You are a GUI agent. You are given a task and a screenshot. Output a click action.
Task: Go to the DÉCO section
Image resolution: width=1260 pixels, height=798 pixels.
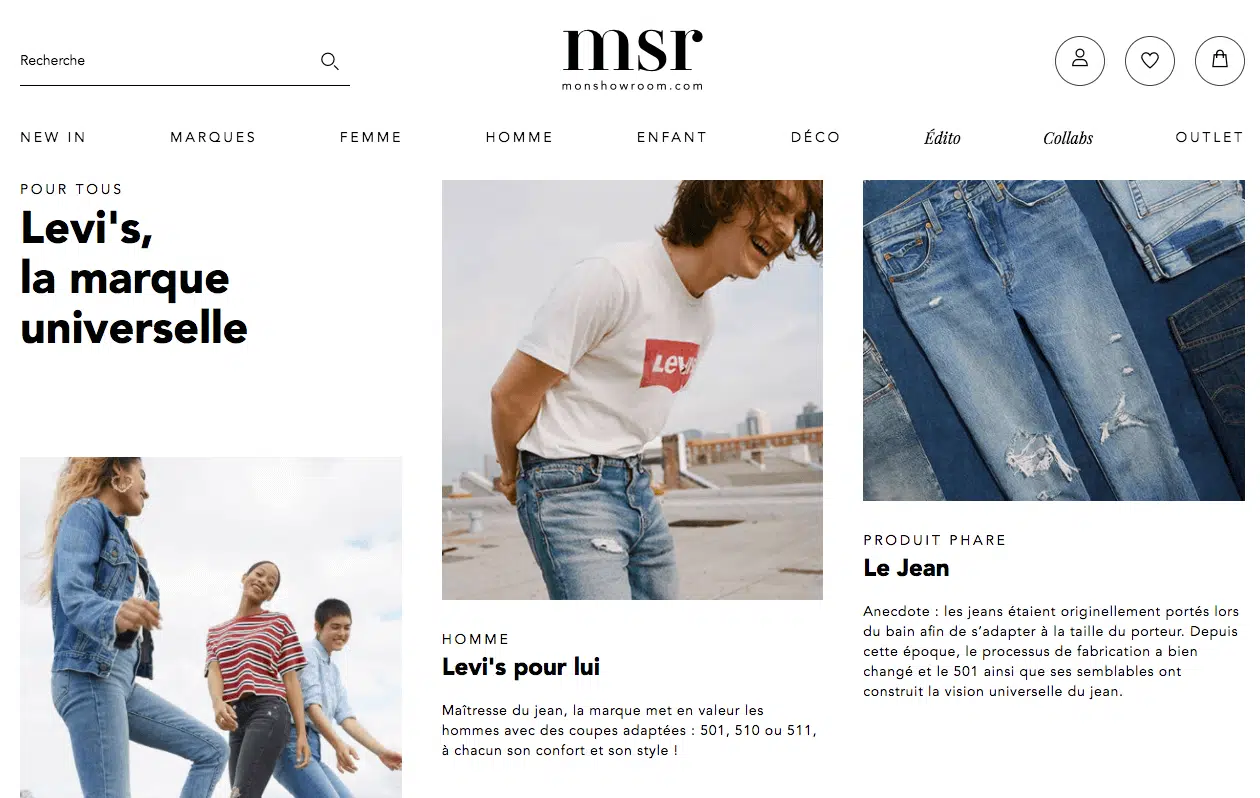point(816,137)
